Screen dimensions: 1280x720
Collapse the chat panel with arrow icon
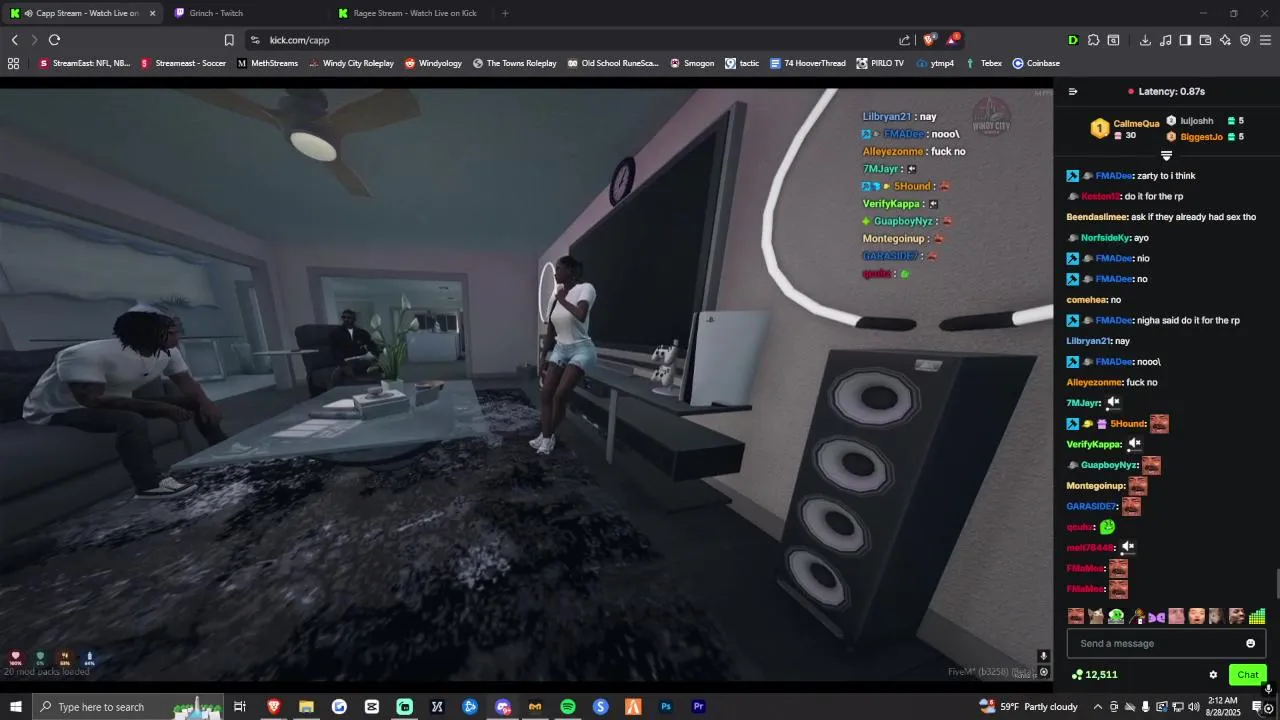tap(1073, 91)
